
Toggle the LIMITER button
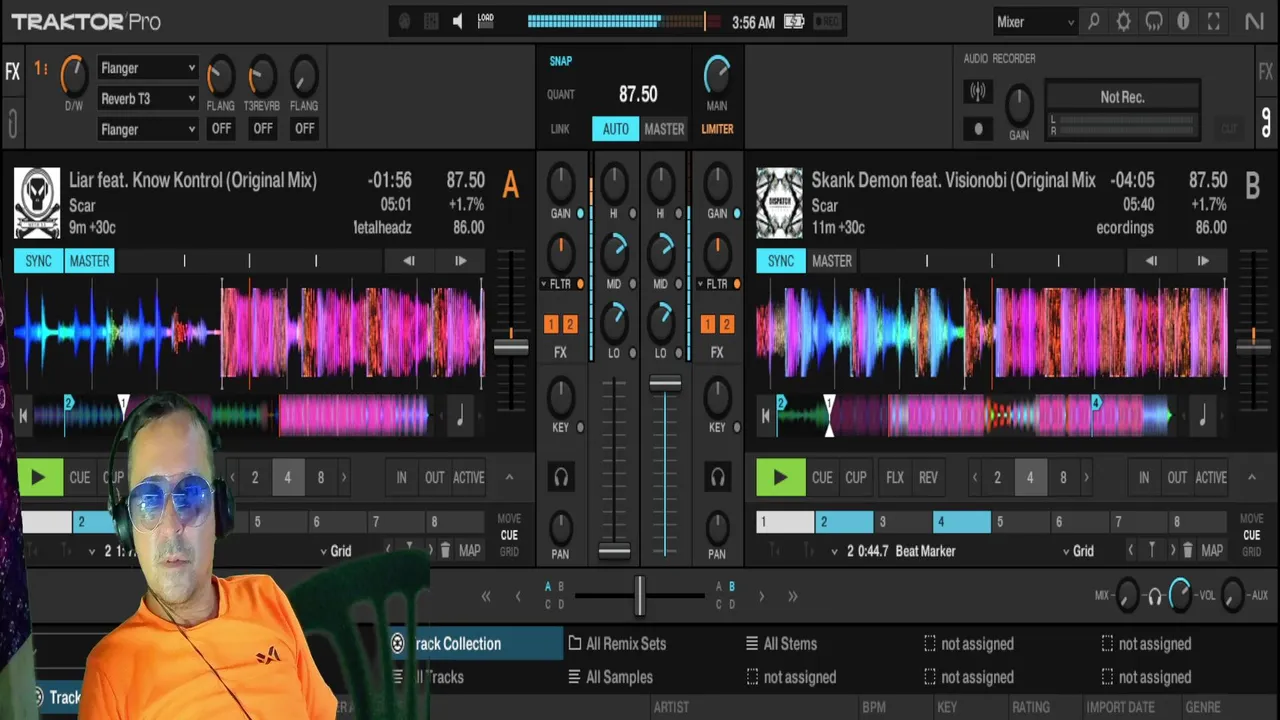coord(717,129)
